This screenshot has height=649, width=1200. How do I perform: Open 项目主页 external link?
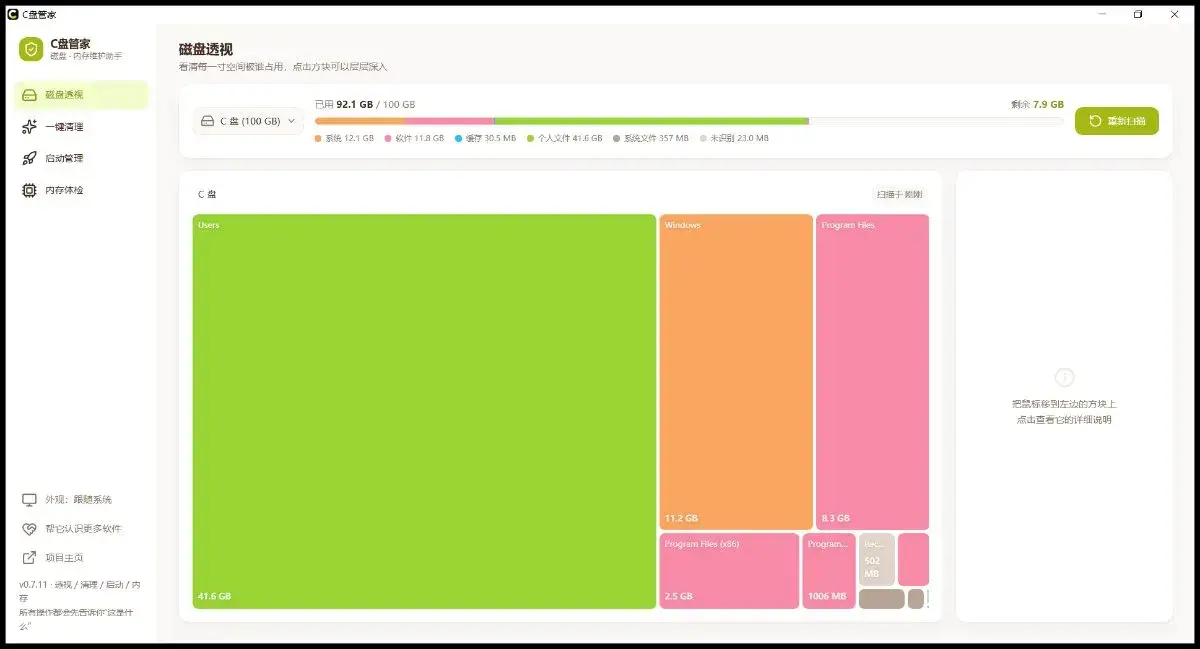52,558
